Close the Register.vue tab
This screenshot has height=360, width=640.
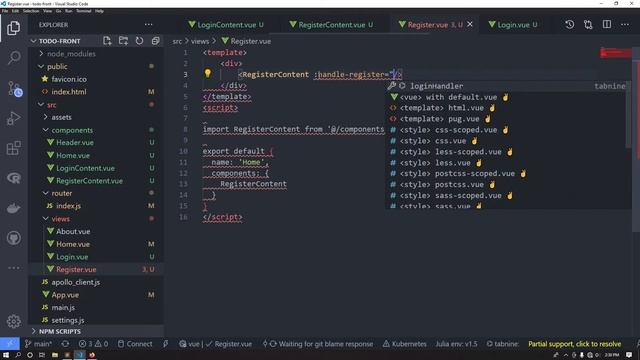tap(470, 24)
